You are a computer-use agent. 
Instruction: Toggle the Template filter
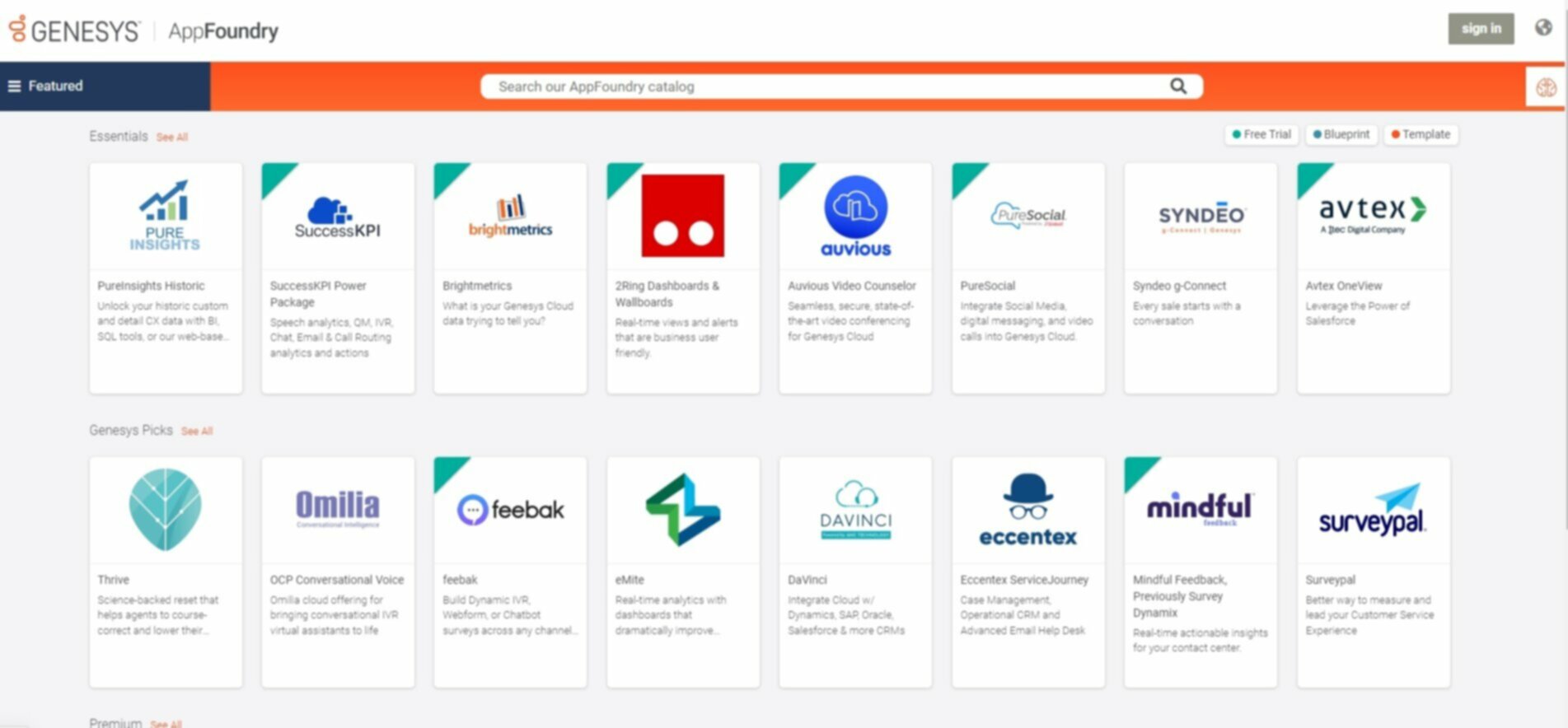click(1421, 134)
